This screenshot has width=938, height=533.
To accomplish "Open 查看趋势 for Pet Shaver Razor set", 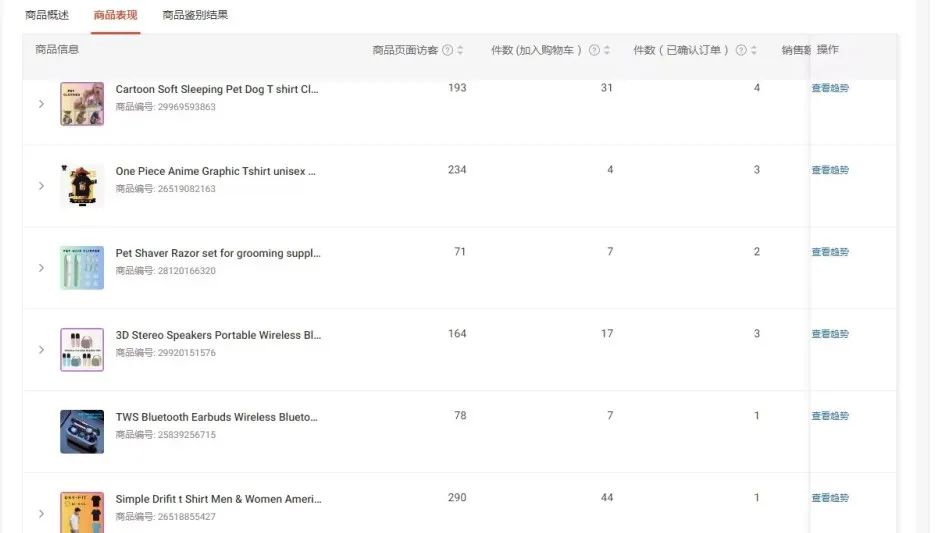I will pyautogui.click(x=830, y=252).
